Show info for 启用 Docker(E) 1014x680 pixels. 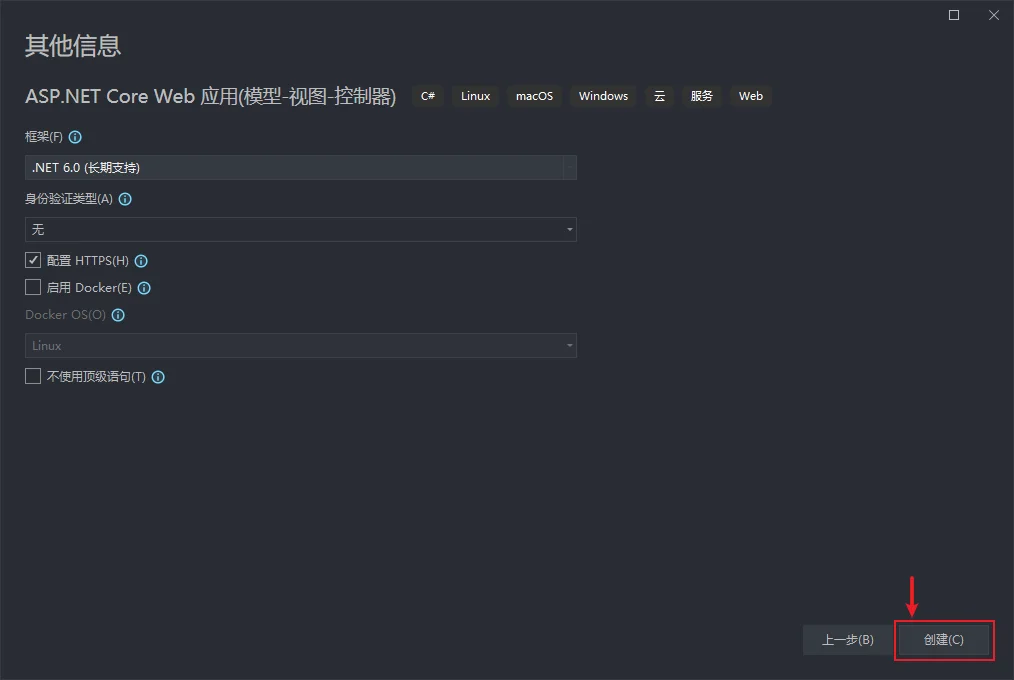pyautogui.click(x=144, y=288)
